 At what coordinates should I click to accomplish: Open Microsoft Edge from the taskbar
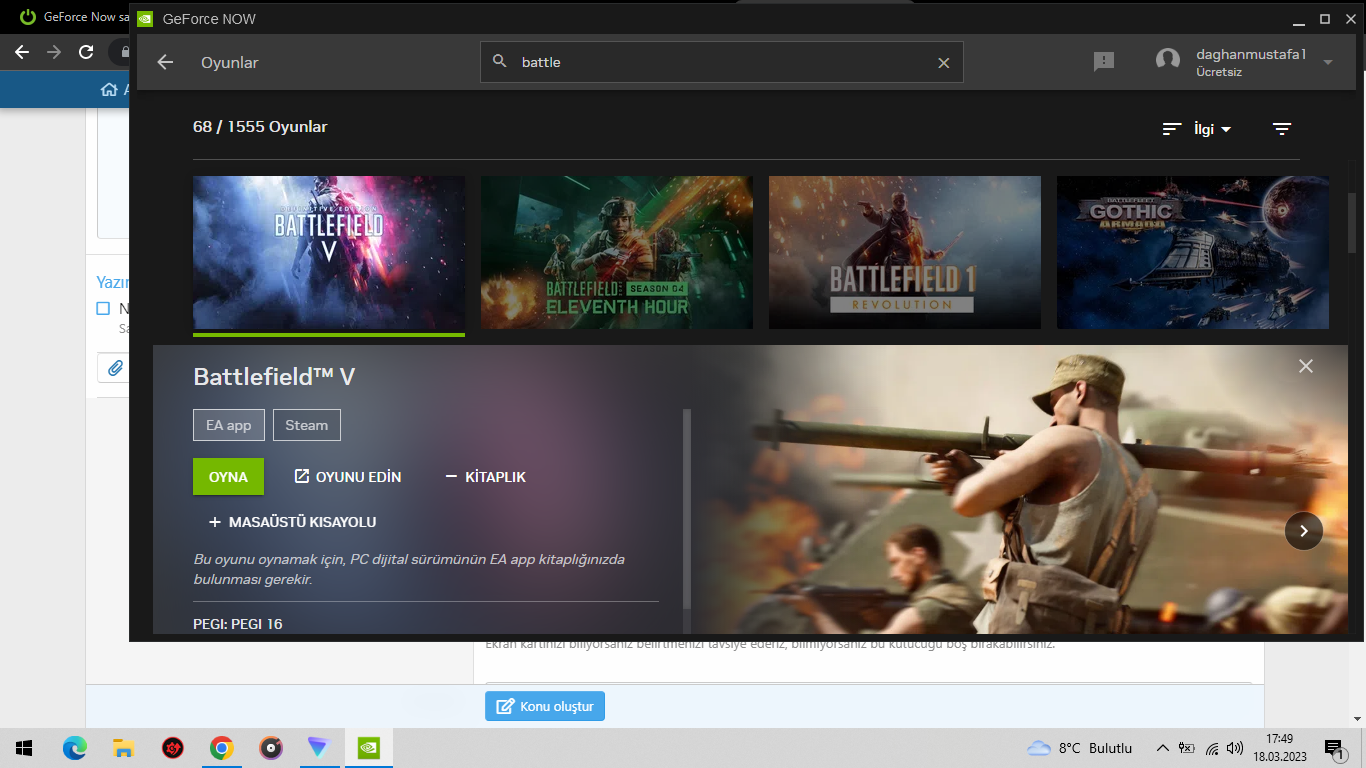click(75, 747)
